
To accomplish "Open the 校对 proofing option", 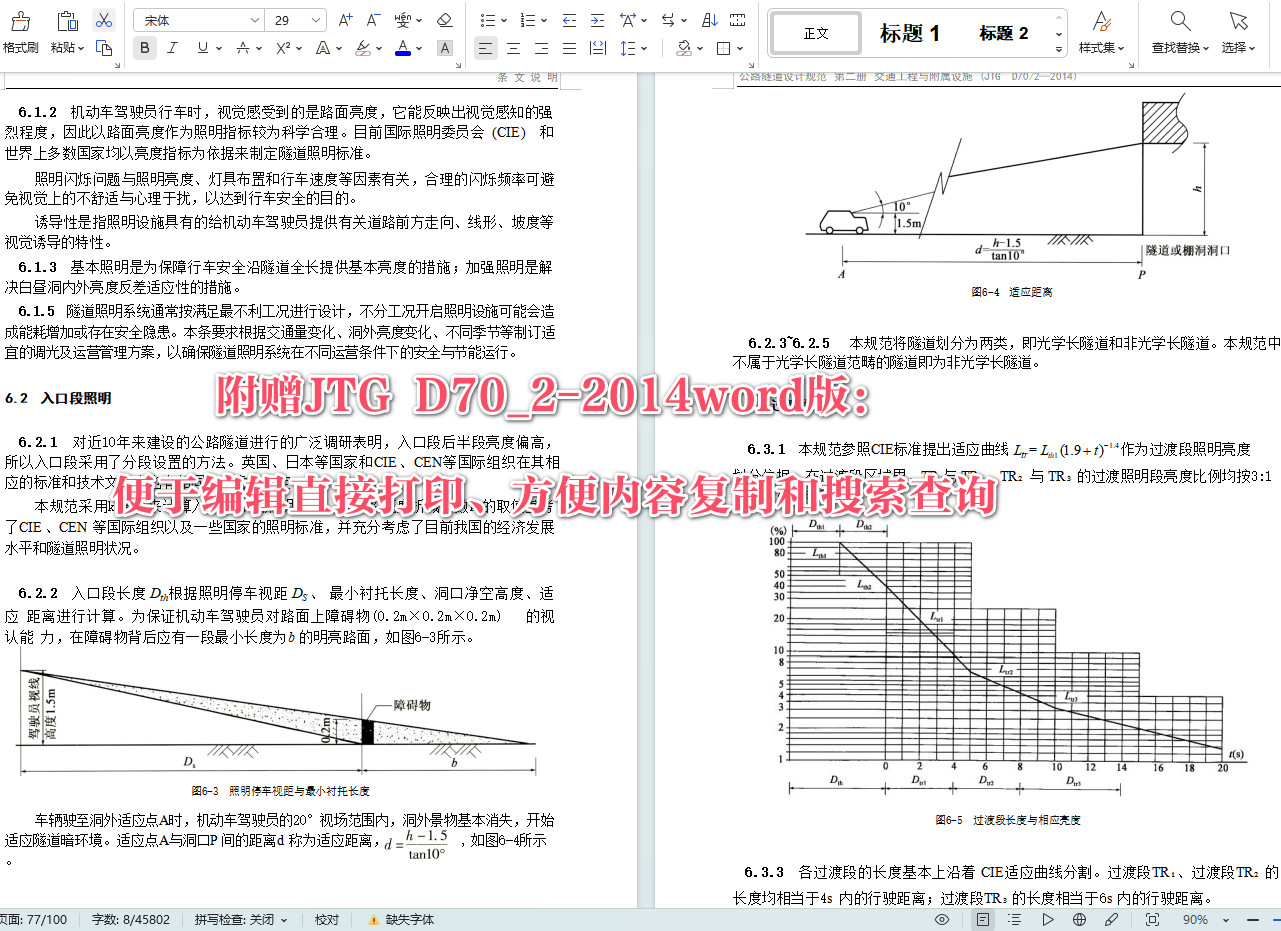I will point(326,918).
